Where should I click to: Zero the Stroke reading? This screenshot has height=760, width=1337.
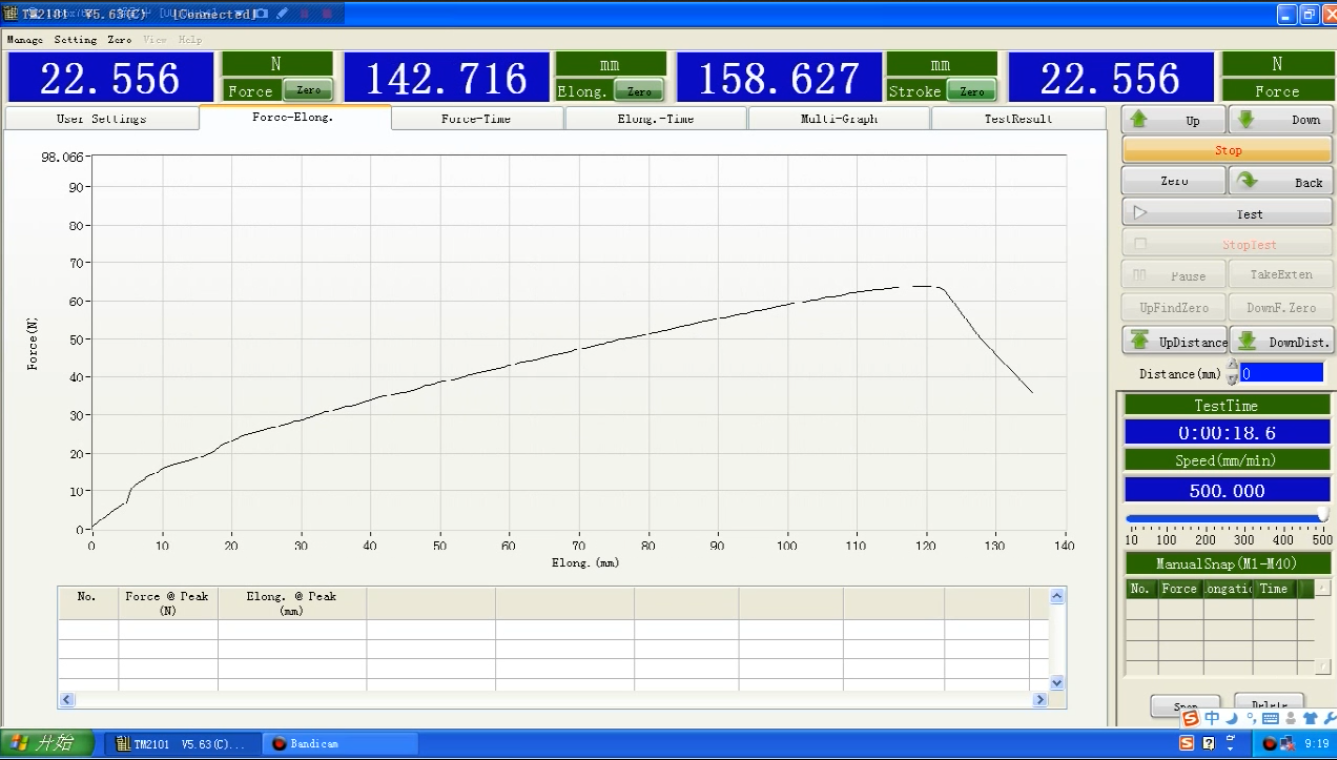(971, 91)
